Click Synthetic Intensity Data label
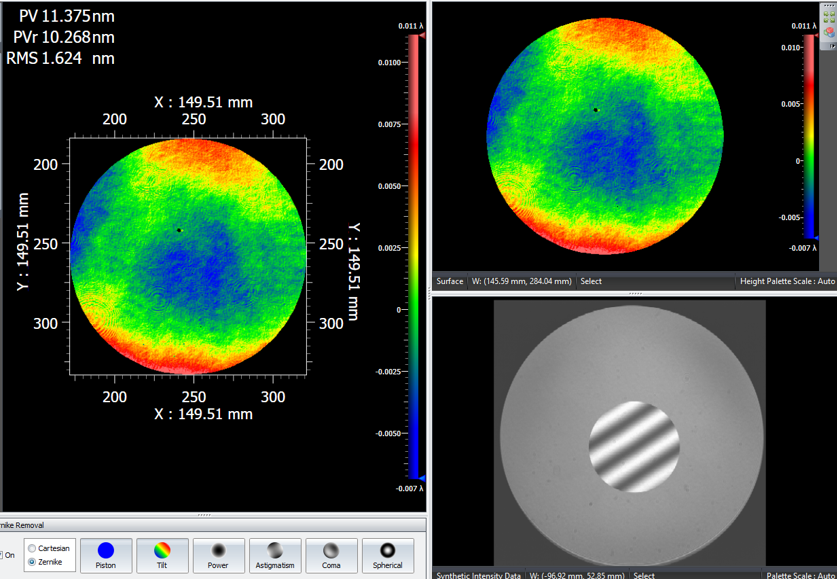Image resolution: width=837 pixels, height=579 pixels. click(479, 575)
